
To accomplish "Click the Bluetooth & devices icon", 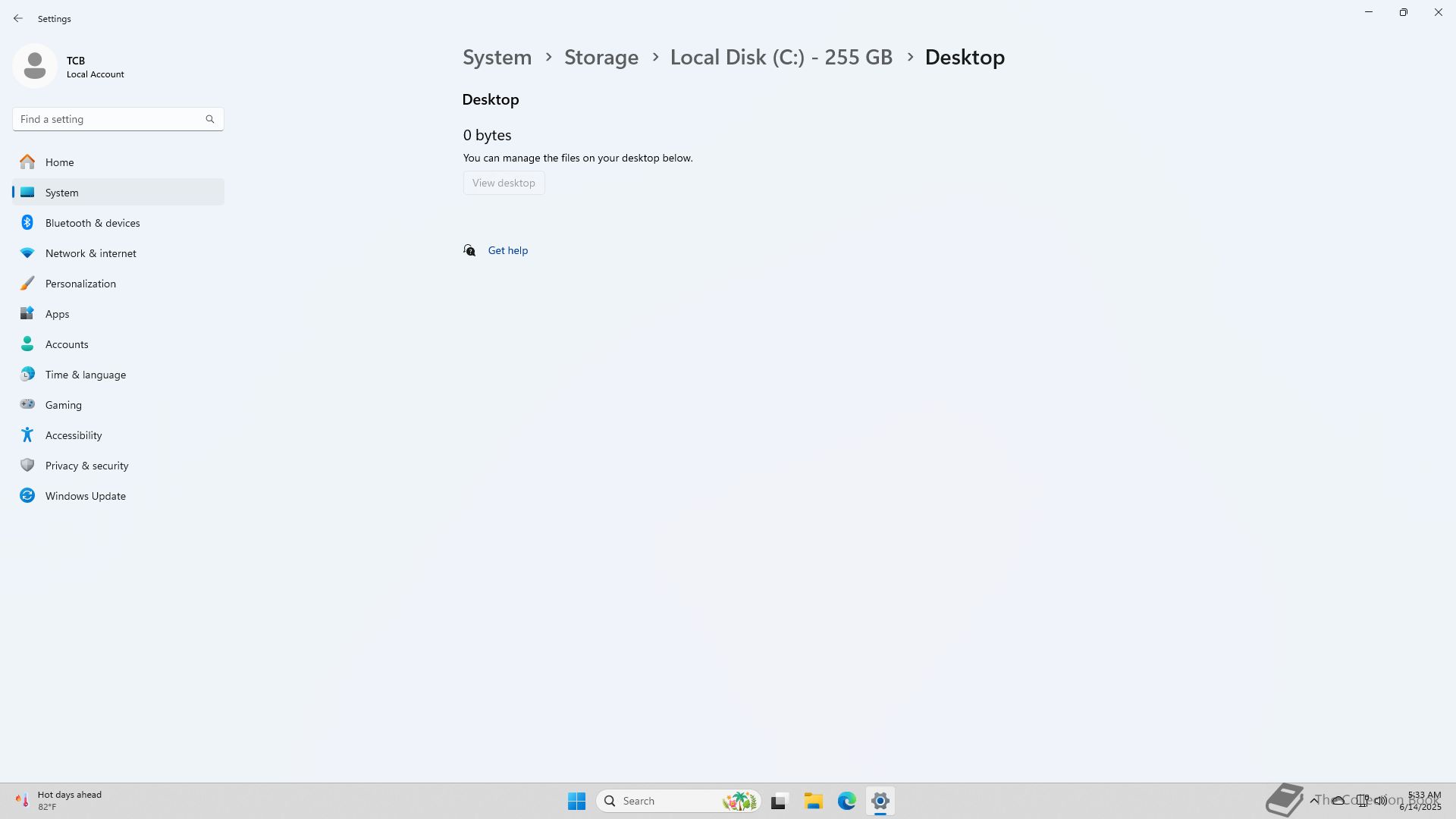I will [x=27, y=222].
